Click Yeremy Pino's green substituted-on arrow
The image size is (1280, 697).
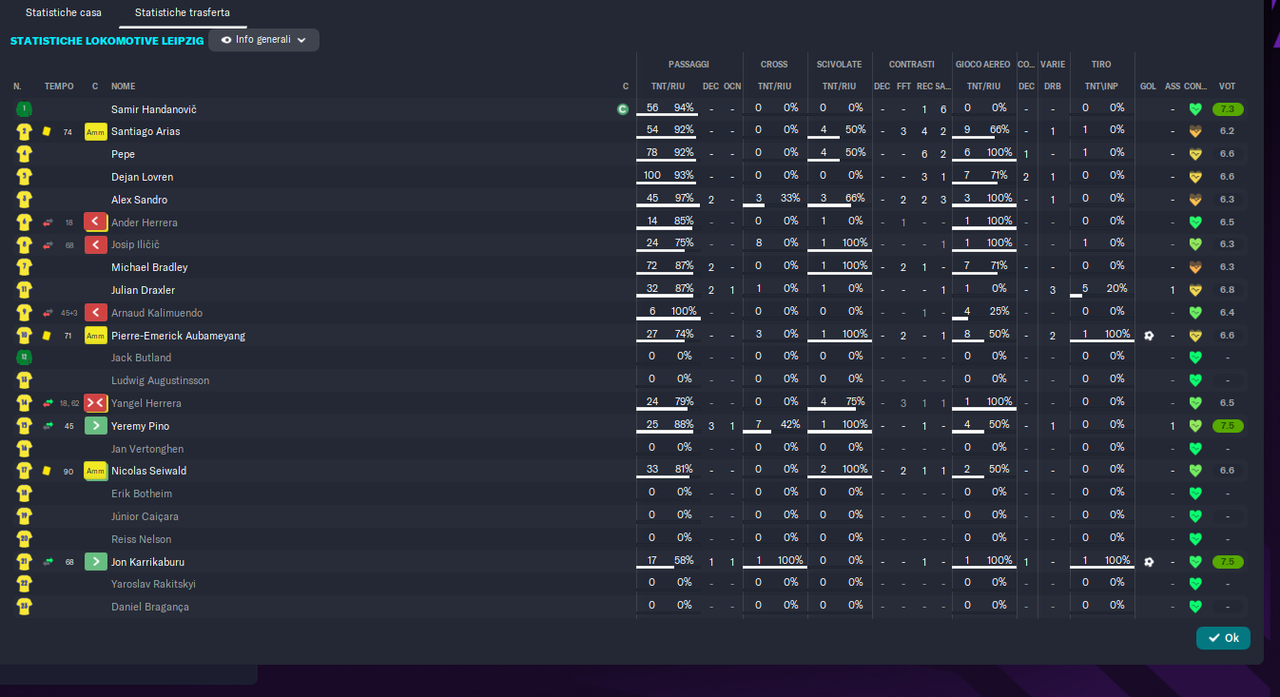(96, 426)
